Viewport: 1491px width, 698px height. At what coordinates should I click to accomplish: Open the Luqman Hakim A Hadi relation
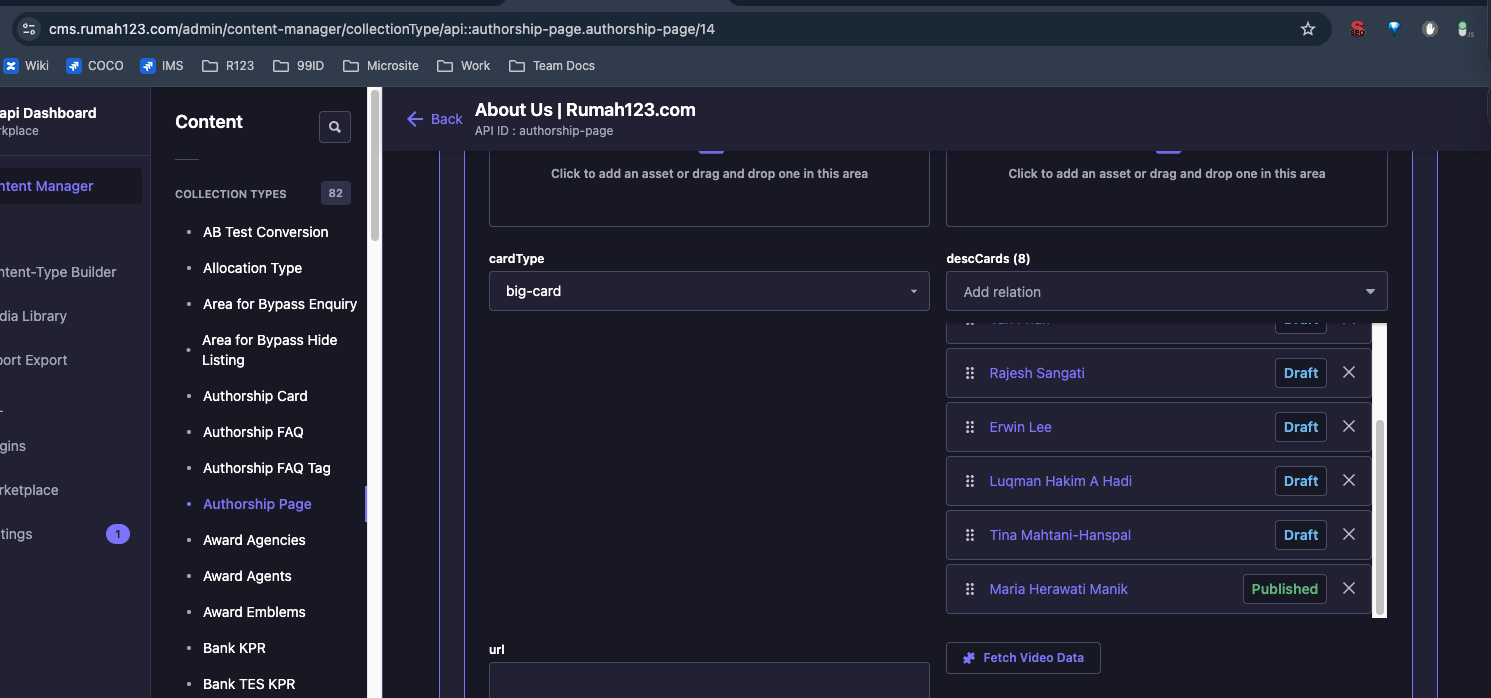tap(1060, 481)
